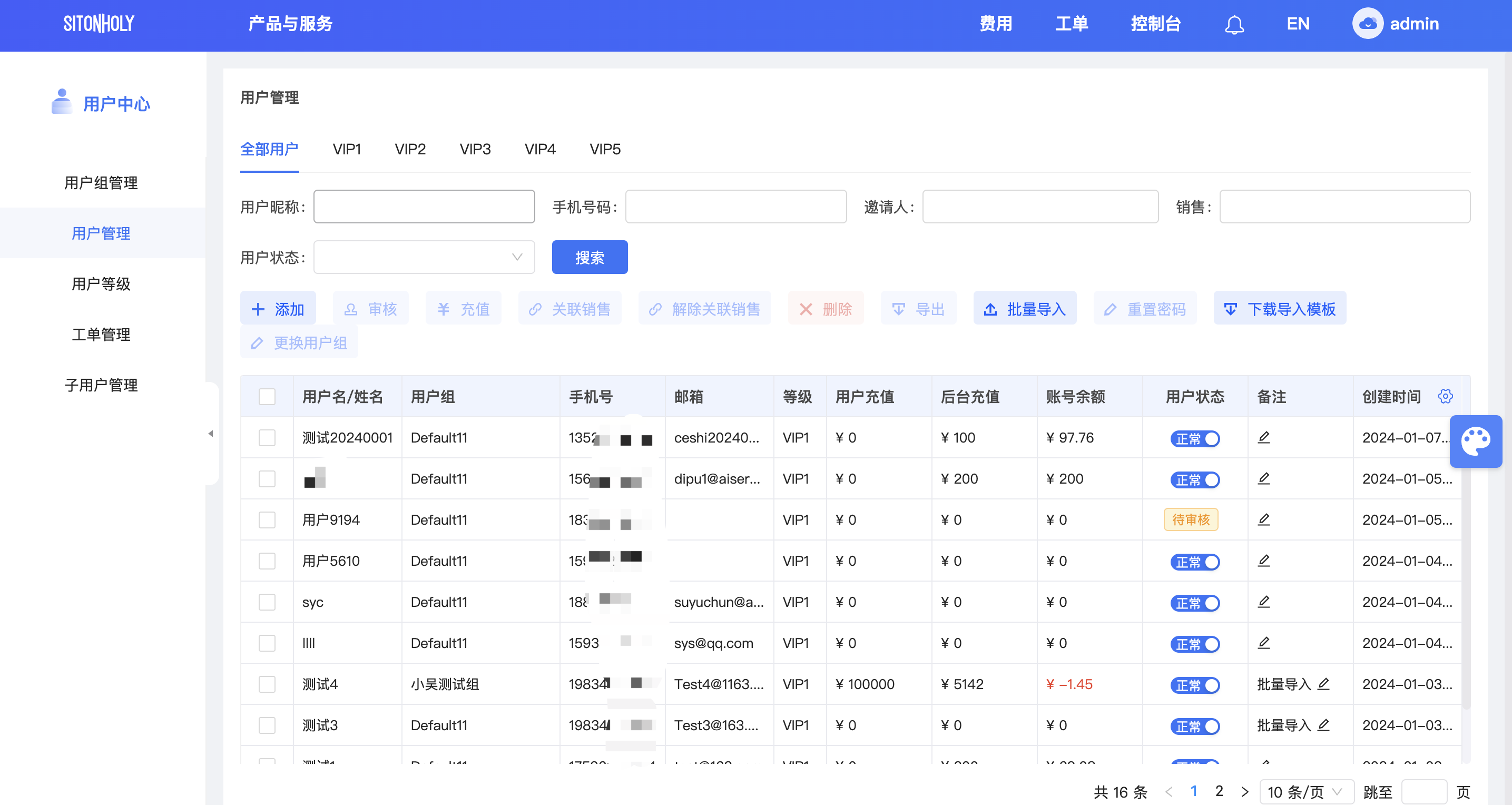
Task: Check the row for 用户5610
Action: click(x=267, y=561)
